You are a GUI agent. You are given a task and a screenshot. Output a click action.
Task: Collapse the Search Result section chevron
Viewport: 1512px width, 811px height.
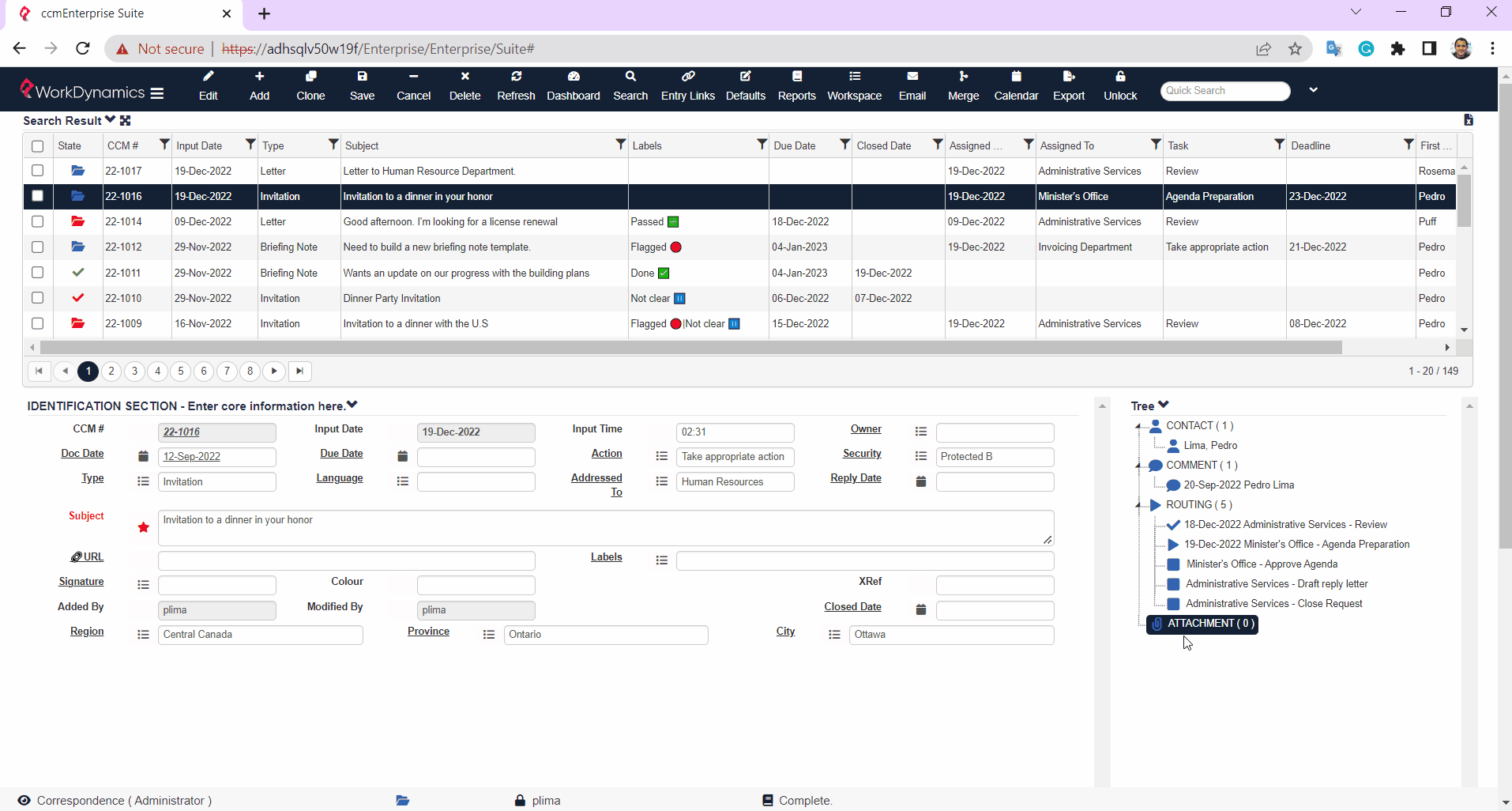111,119
